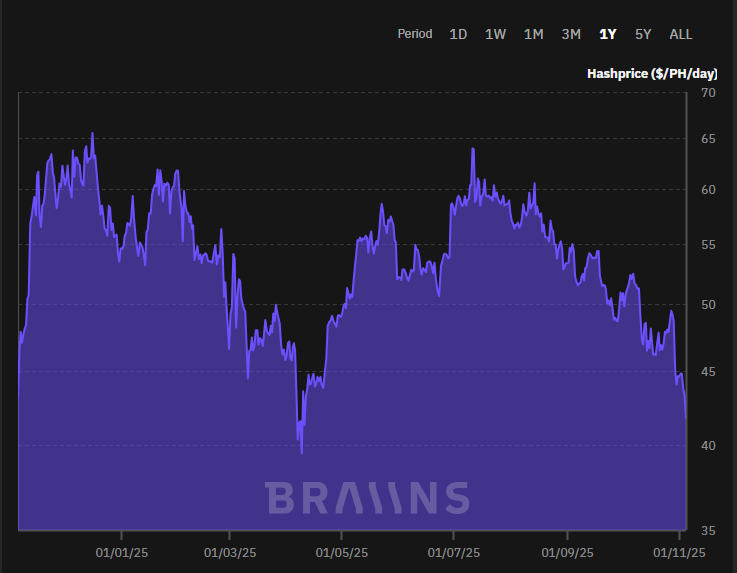The height and width of the screenshot is (573, 737).
Task: Click the 01/11/25 date axis label
Action: click(680, 551)
